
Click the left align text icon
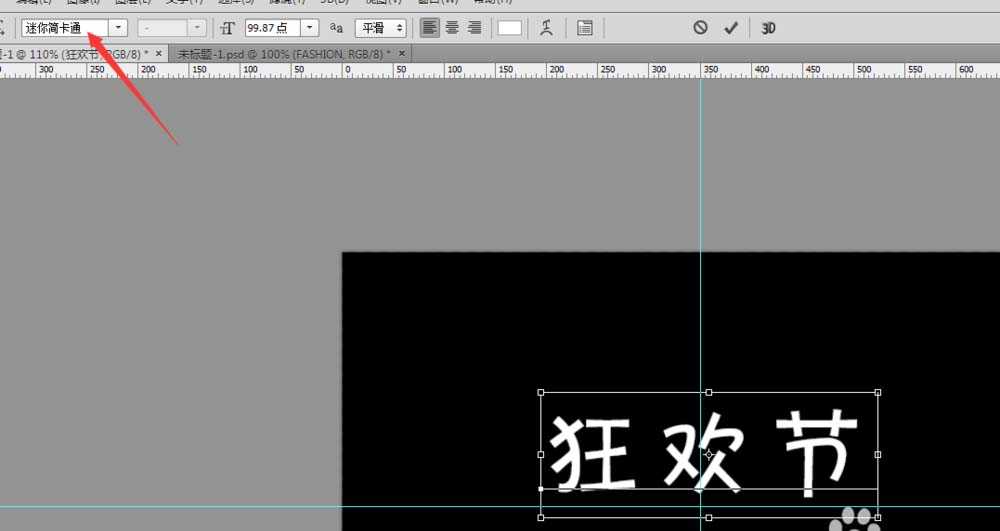pos(429,28)
